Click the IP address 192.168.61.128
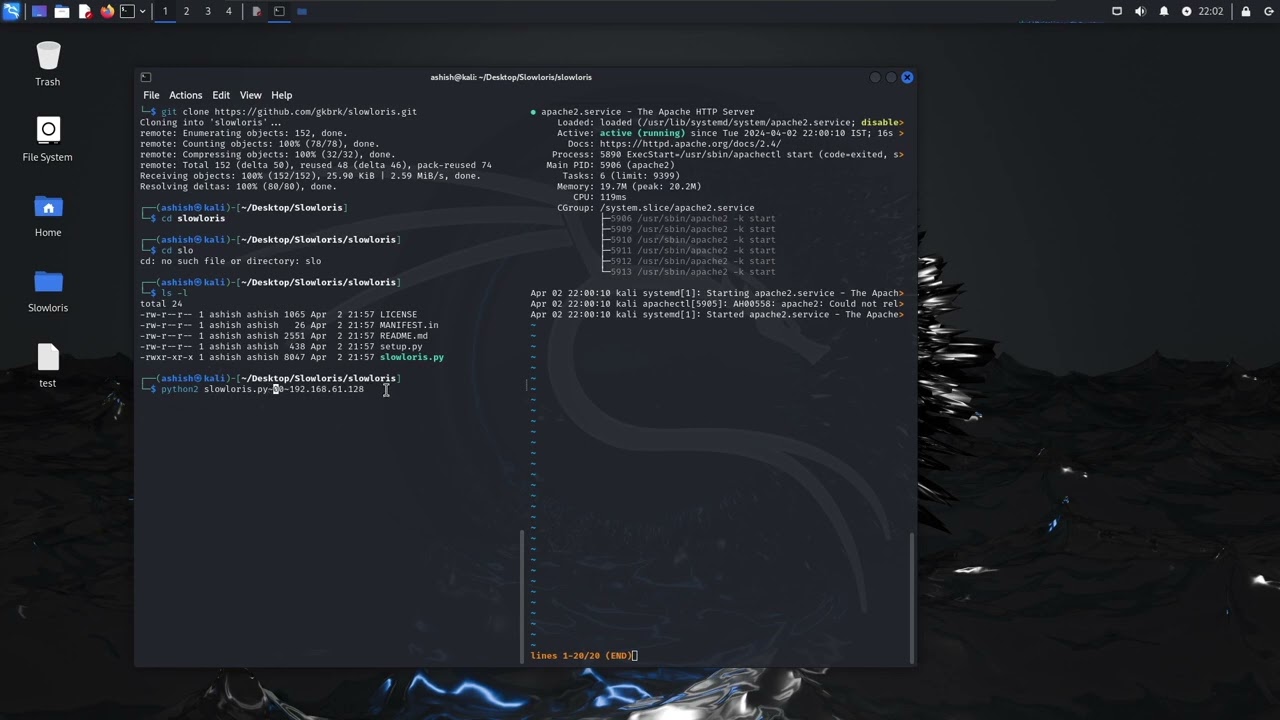Viewport: 1280px width, 720px height. click(326, 389)
